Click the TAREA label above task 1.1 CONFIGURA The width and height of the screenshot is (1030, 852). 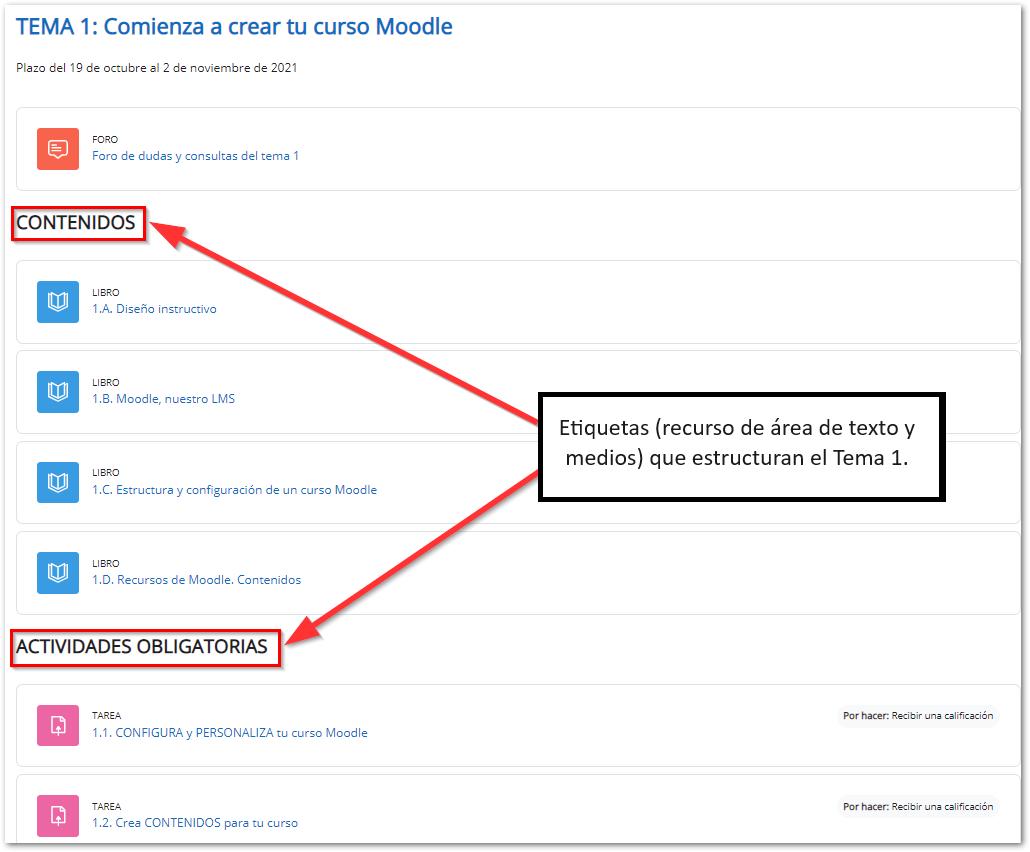click(106, 715)
